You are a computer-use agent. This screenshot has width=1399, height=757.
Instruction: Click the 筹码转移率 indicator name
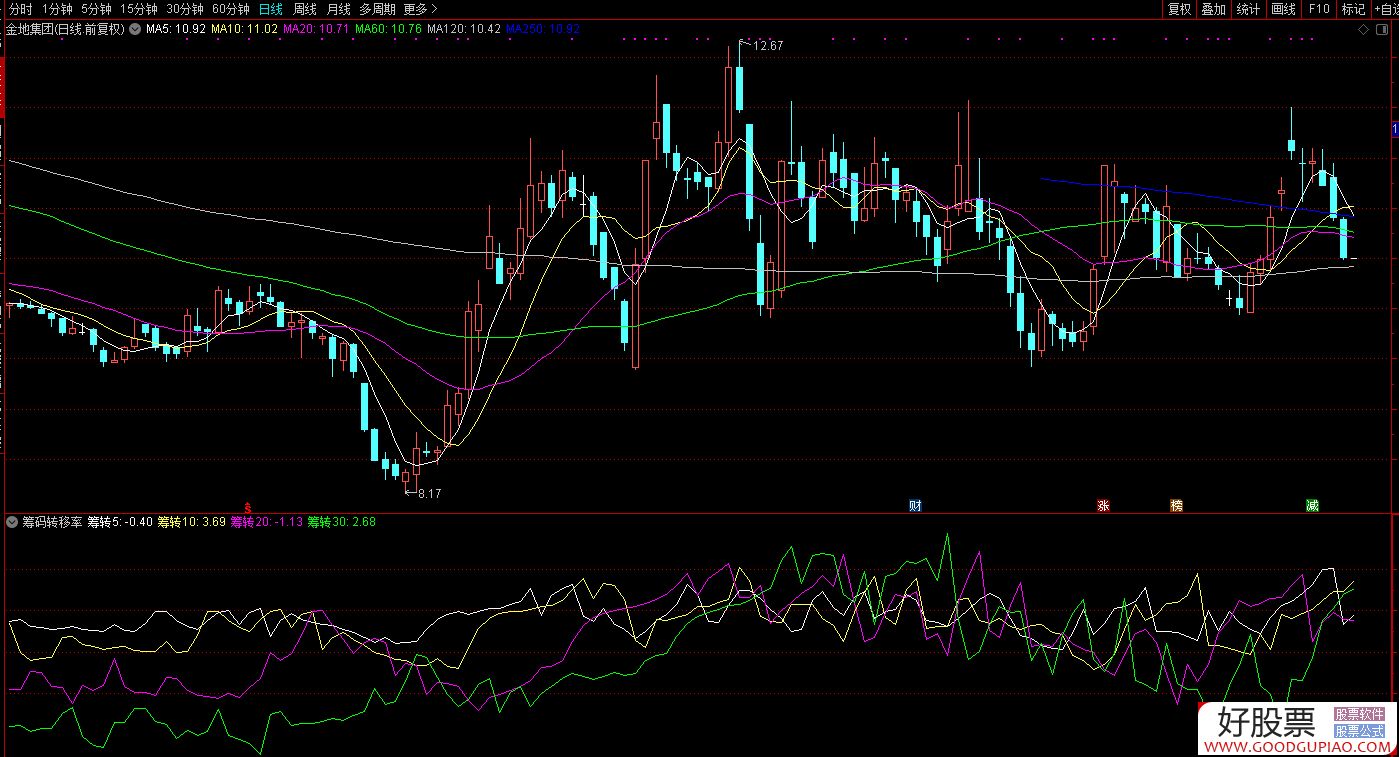(52, 522)
